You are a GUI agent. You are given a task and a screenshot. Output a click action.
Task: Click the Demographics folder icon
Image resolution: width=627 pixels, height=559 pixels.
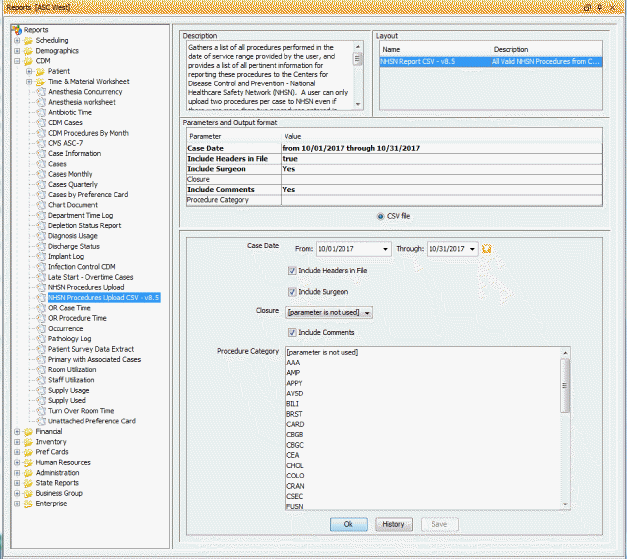(x=28, y=51)
